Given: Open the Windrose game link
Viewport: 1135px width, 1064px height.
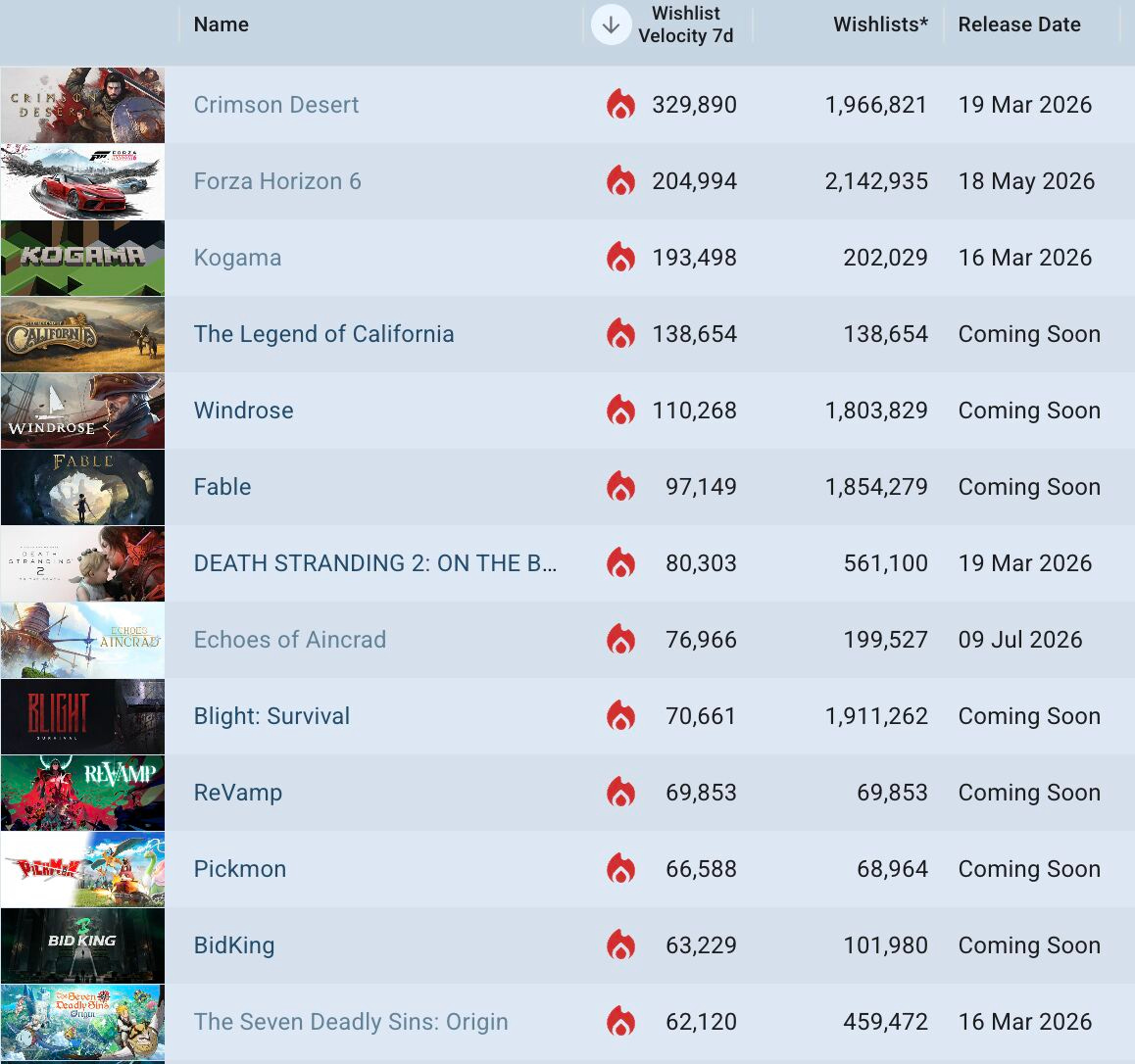Looking at the screenshot, I should click(x=243, y=411).
